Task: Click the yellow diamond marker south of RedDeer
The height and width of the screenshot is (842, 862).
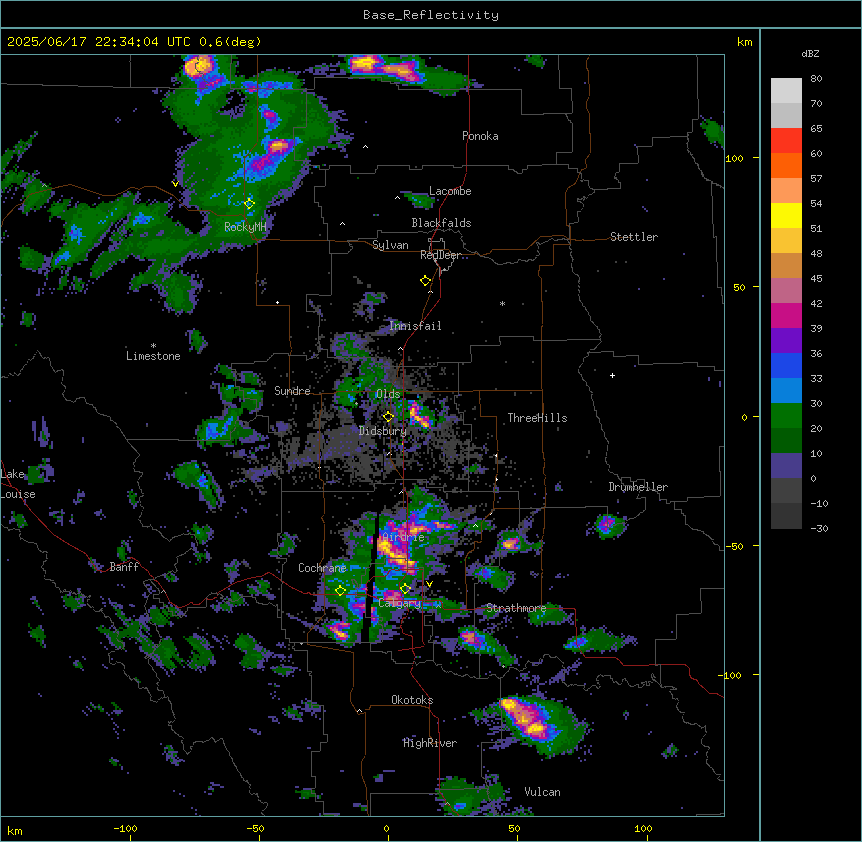Action: pyautogui.click(x=425, y=281)
